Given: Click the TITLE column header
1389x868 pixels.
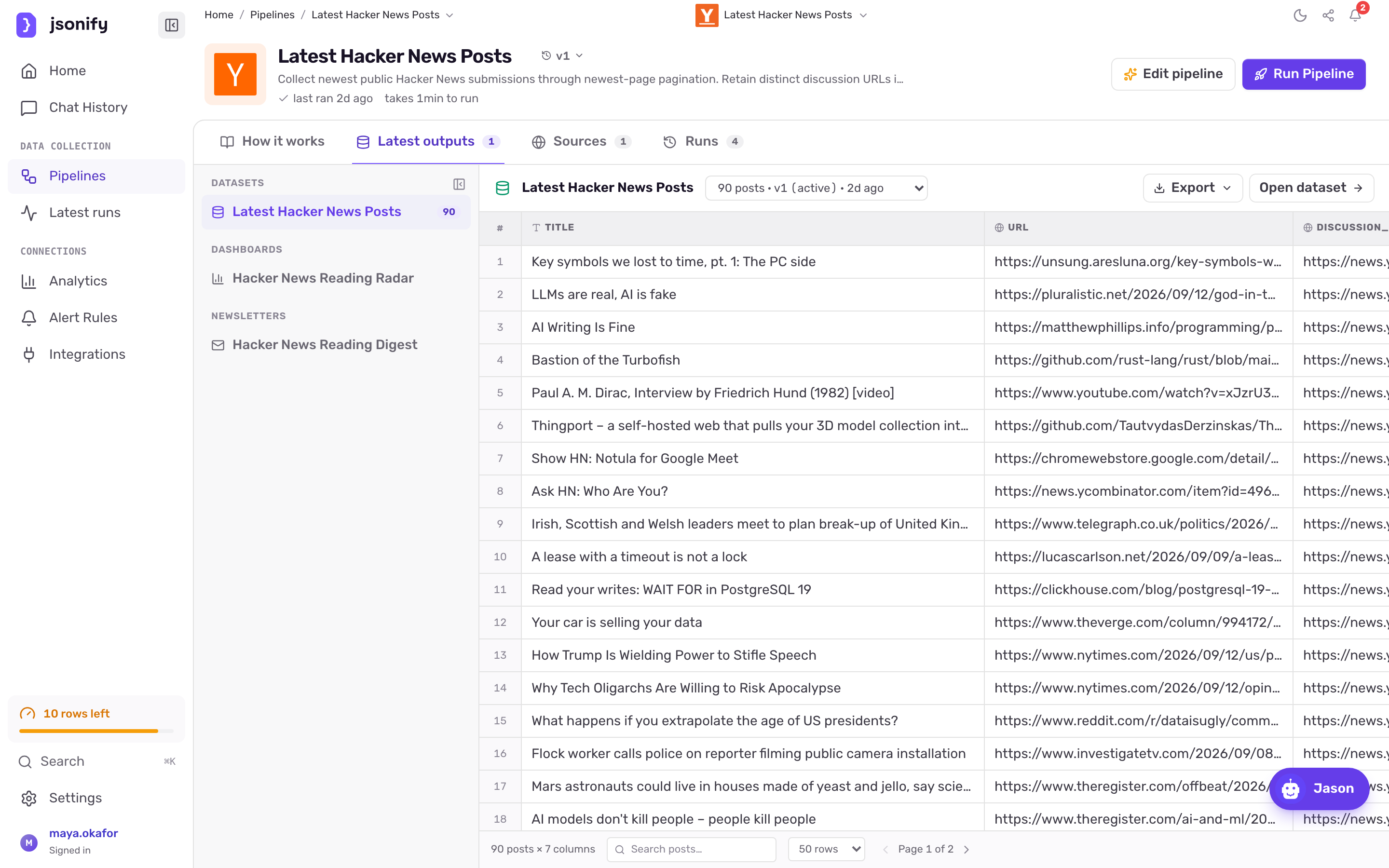Looking at the screenshot, I should (x=752, y=228).
